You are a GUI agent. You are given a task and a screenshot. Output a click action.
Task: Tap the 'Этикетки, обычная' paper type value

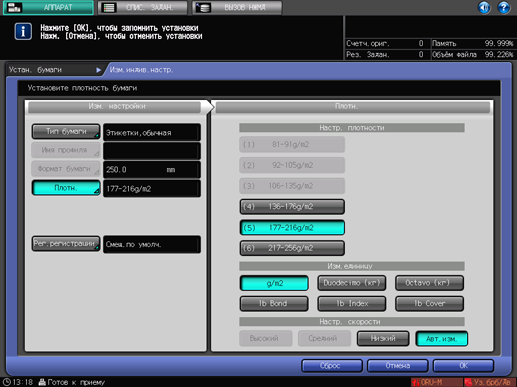coord(152,132)
